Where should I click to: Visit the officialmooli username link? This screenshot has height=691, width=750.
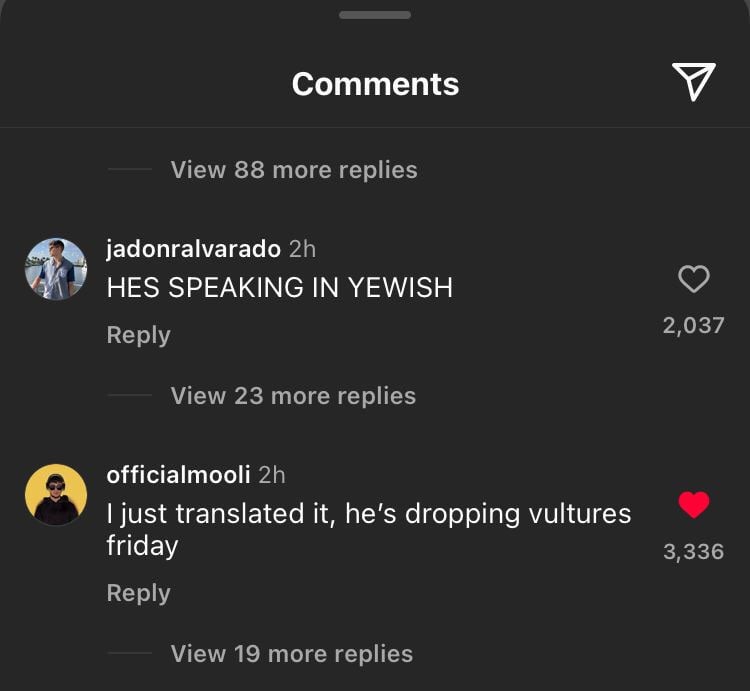point(178,474)
